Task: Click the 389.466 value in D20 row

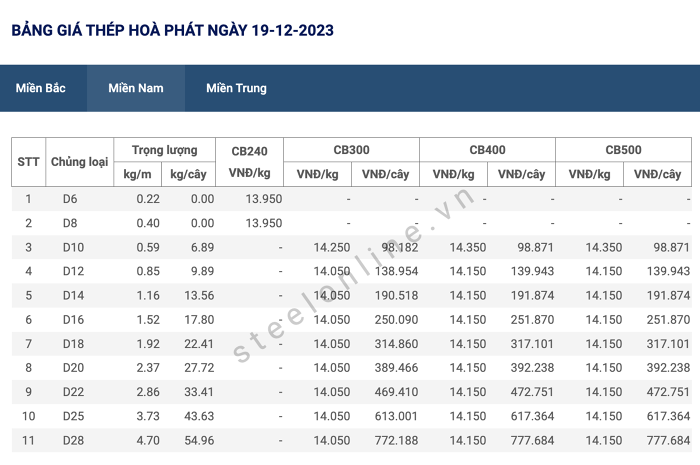Action: [396, 368]
